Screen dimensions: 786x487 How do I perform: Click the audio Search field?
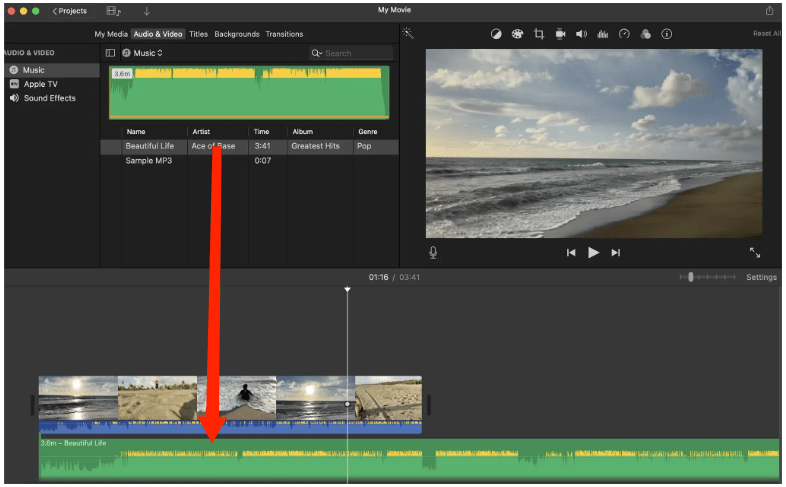click(351, 53)
